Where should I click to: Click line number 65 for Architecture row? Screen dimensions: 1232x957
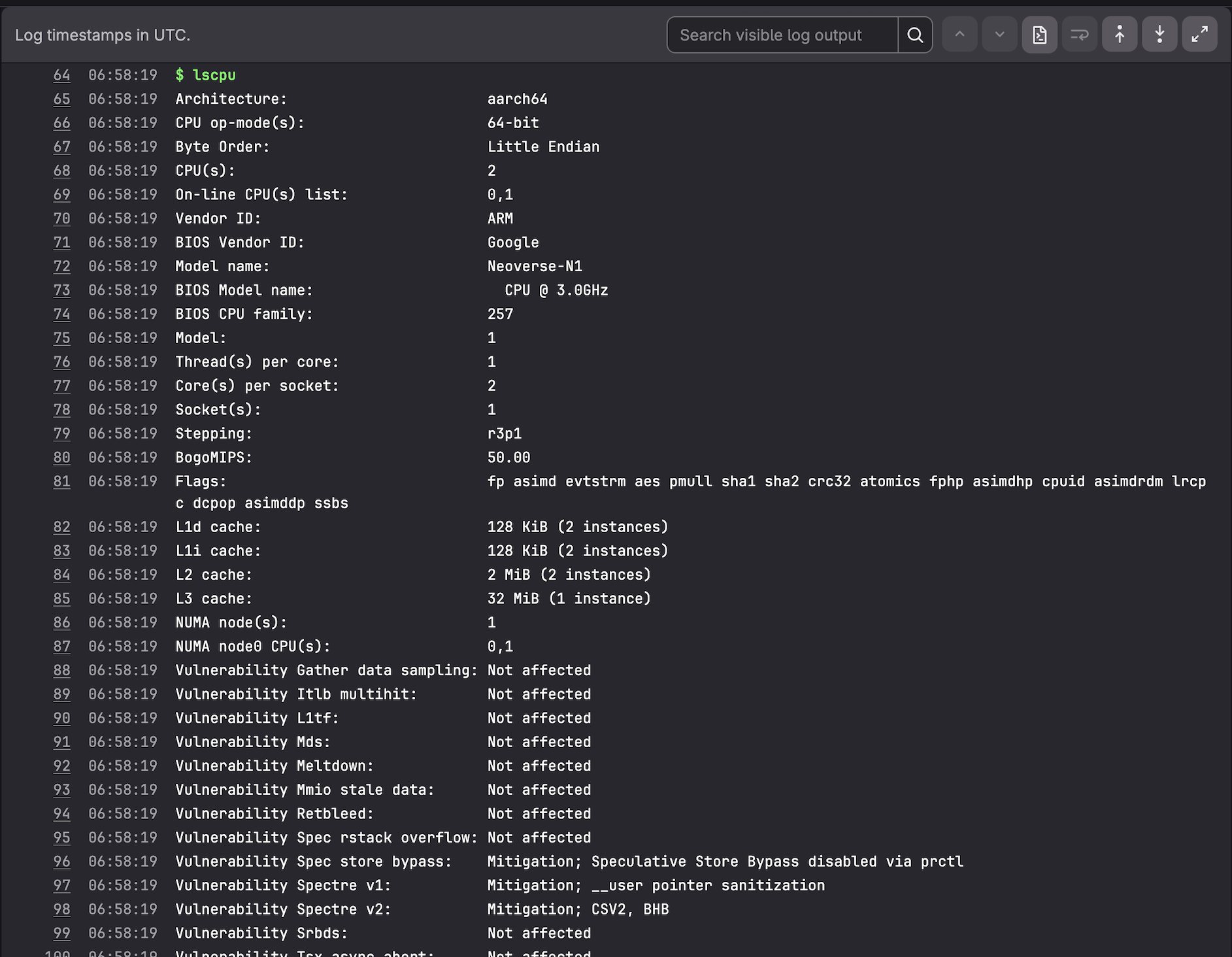pos(62,99)
